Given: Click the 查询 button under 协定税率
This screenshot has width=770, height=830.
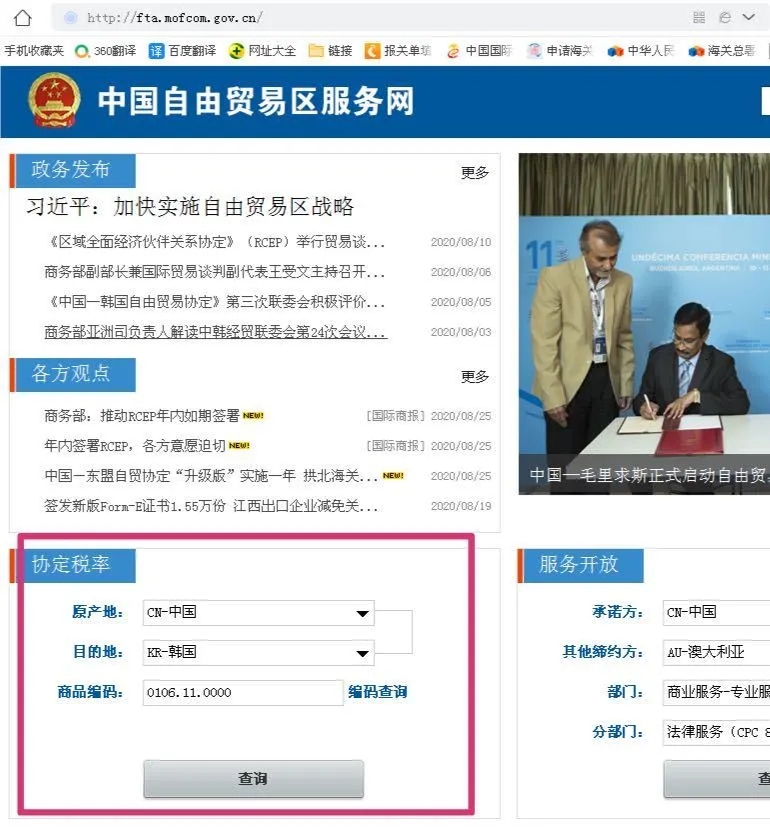Looking at the screenshot, I should 253,779.
